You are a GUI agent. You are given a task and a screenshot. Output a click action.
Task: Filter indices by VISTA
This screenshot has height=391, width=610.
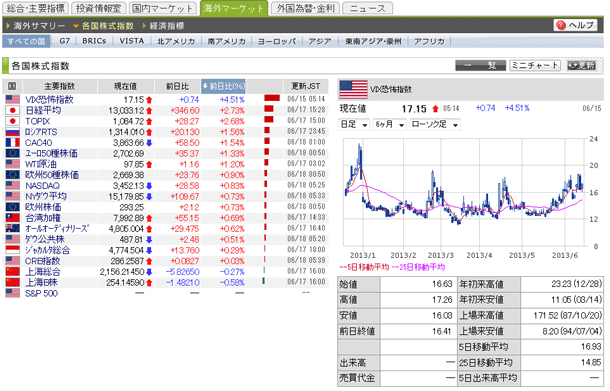(x=131, y=41)
